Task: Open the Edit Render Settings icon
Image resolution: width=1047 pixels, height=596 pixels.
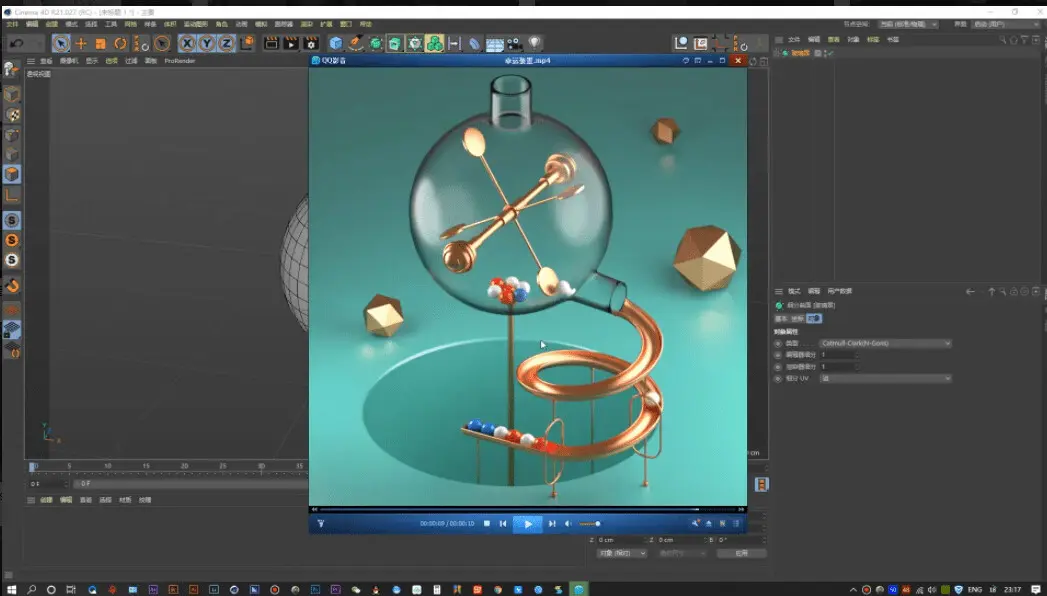Action: 311,43
